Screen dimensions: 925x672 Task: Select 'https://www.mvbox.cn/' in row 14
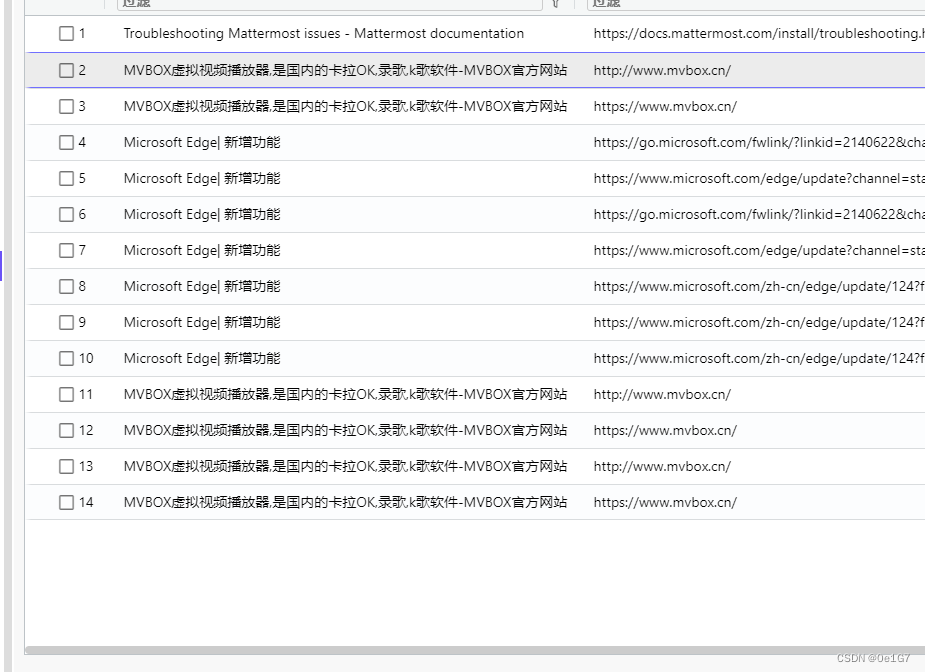tap(665, 503)
